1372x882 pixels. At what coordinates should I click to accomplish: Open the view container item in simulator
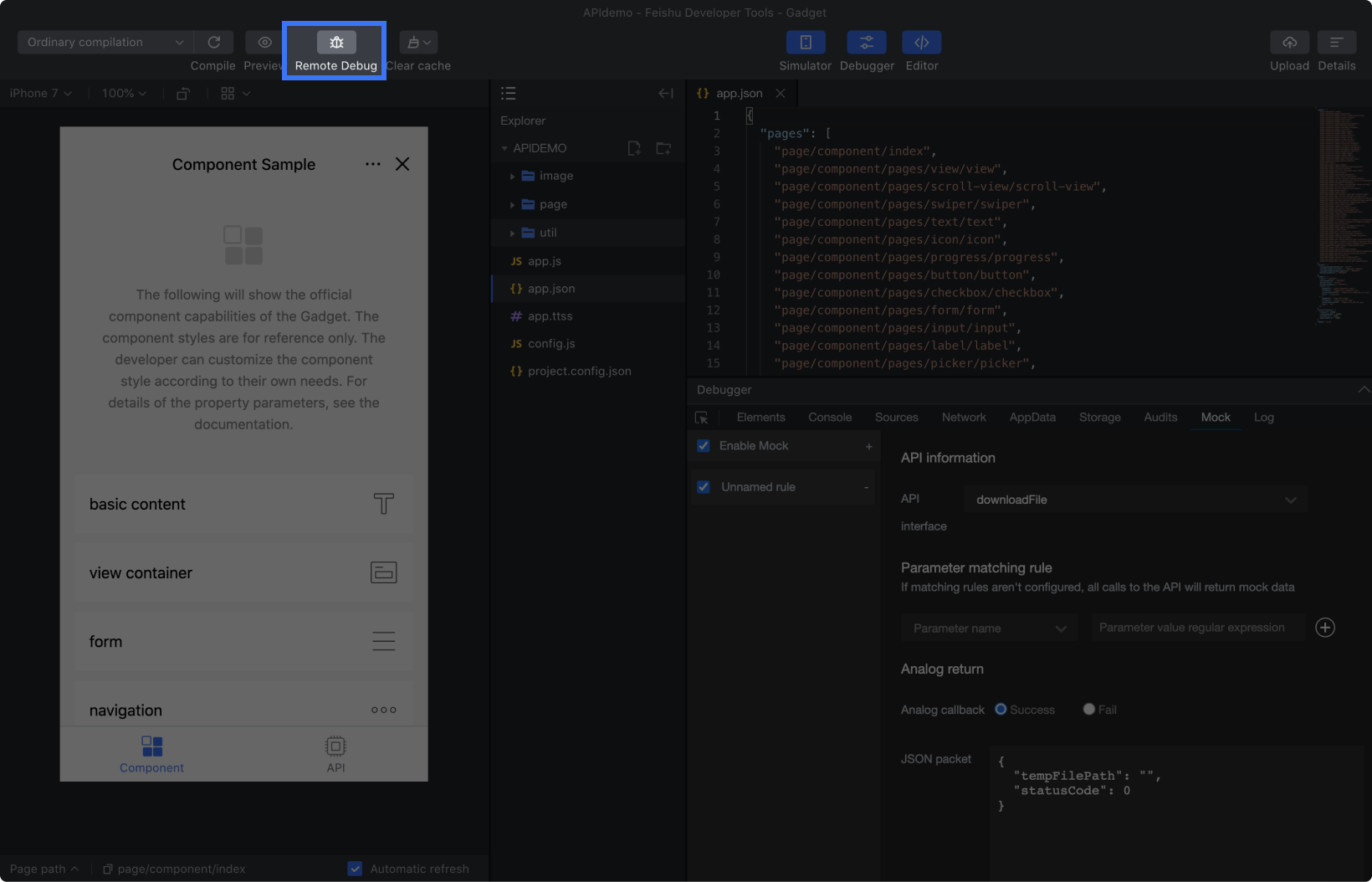243,573
